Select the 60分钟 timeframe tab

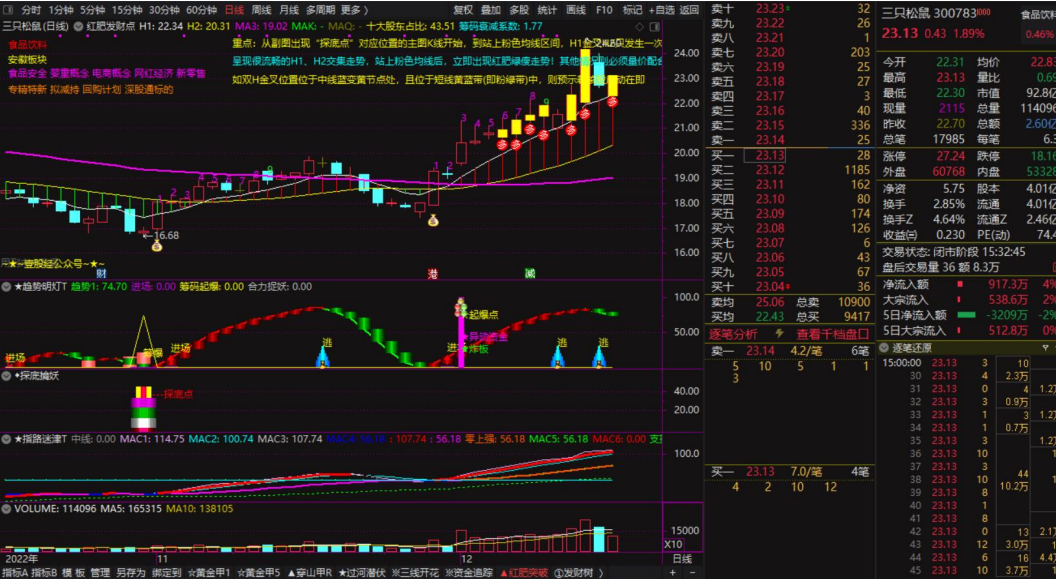coord(202,9)
